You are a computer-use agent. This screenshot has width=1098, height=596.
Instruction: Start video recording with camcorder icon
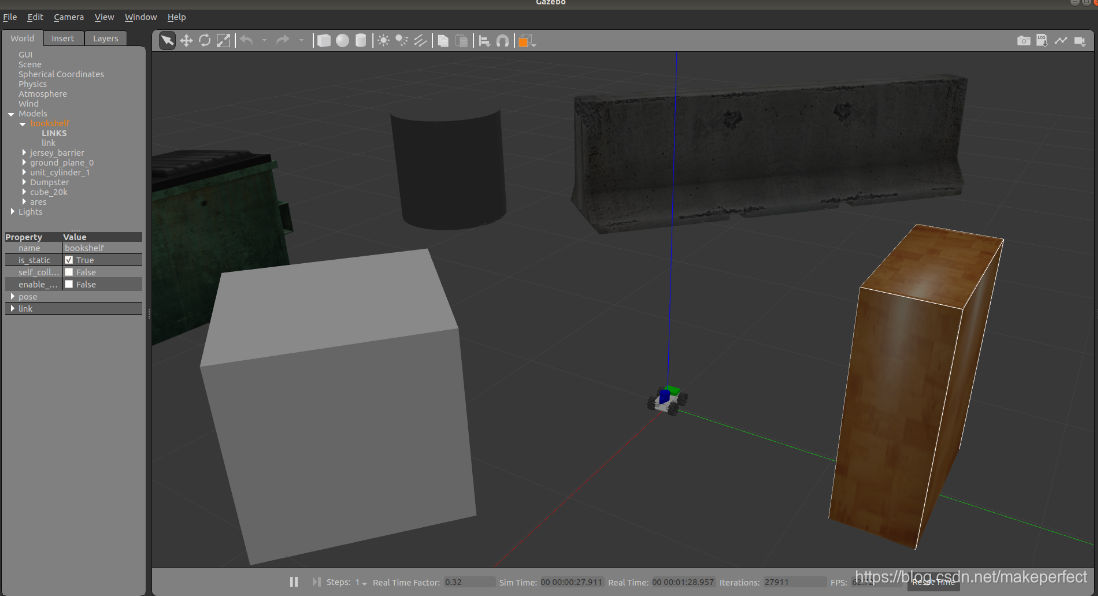tap(1080, 41)
